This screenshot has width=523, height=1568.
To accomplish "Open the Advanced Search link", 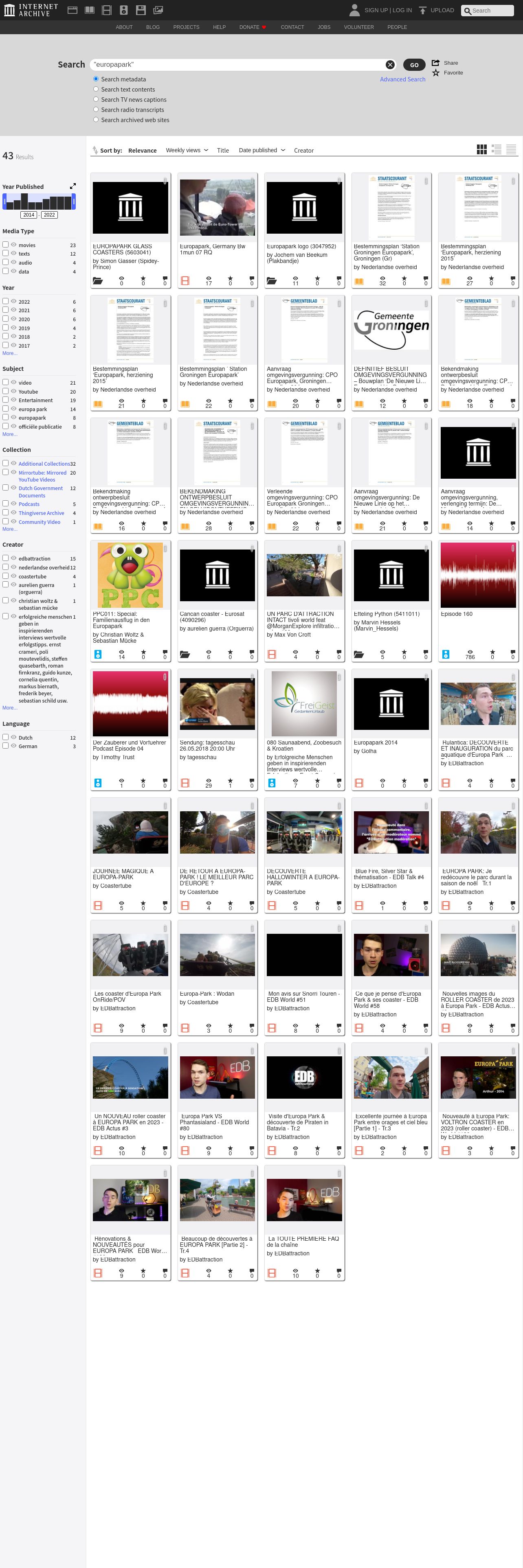I will [402, 79].
